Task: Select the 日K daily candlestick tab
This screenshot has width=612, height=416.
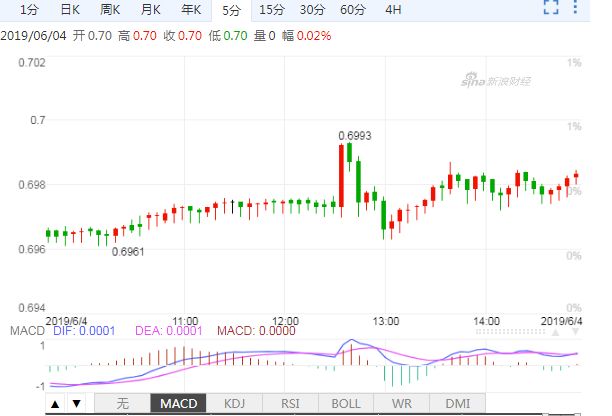Action: (x=69, y=10)
